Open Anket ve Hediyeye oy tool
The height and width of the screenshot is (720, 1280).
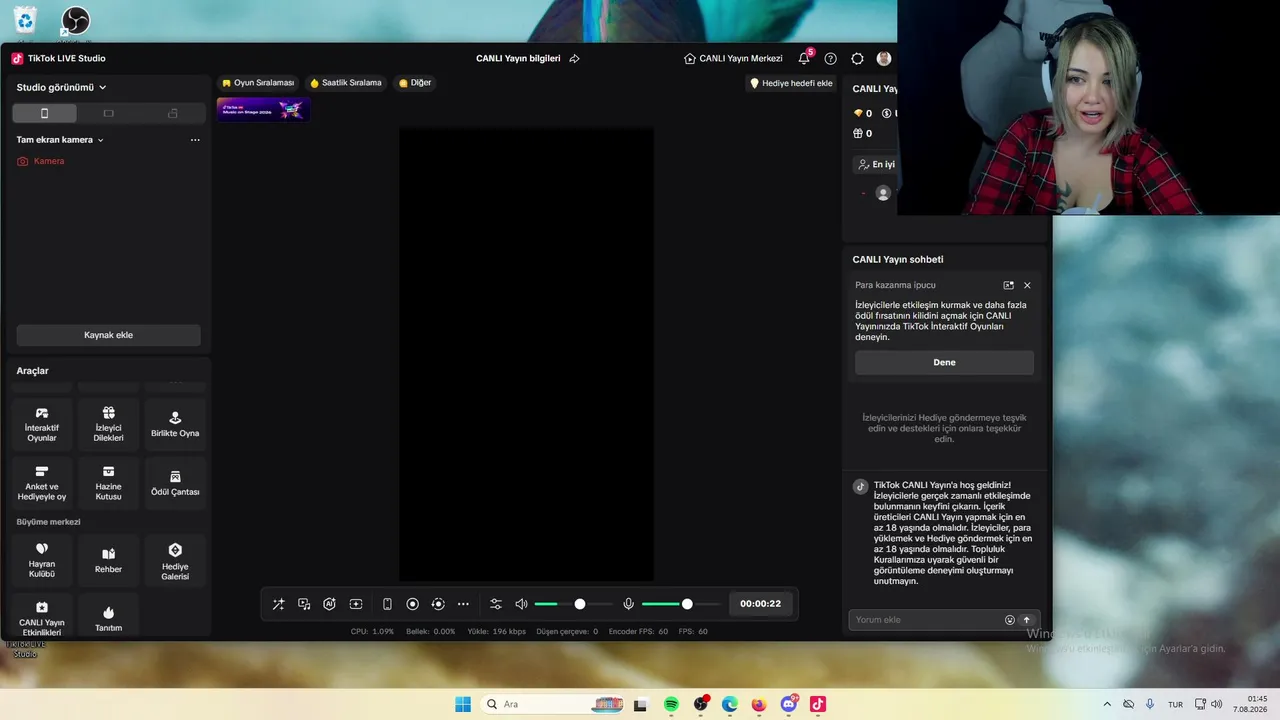click(42, 483)
